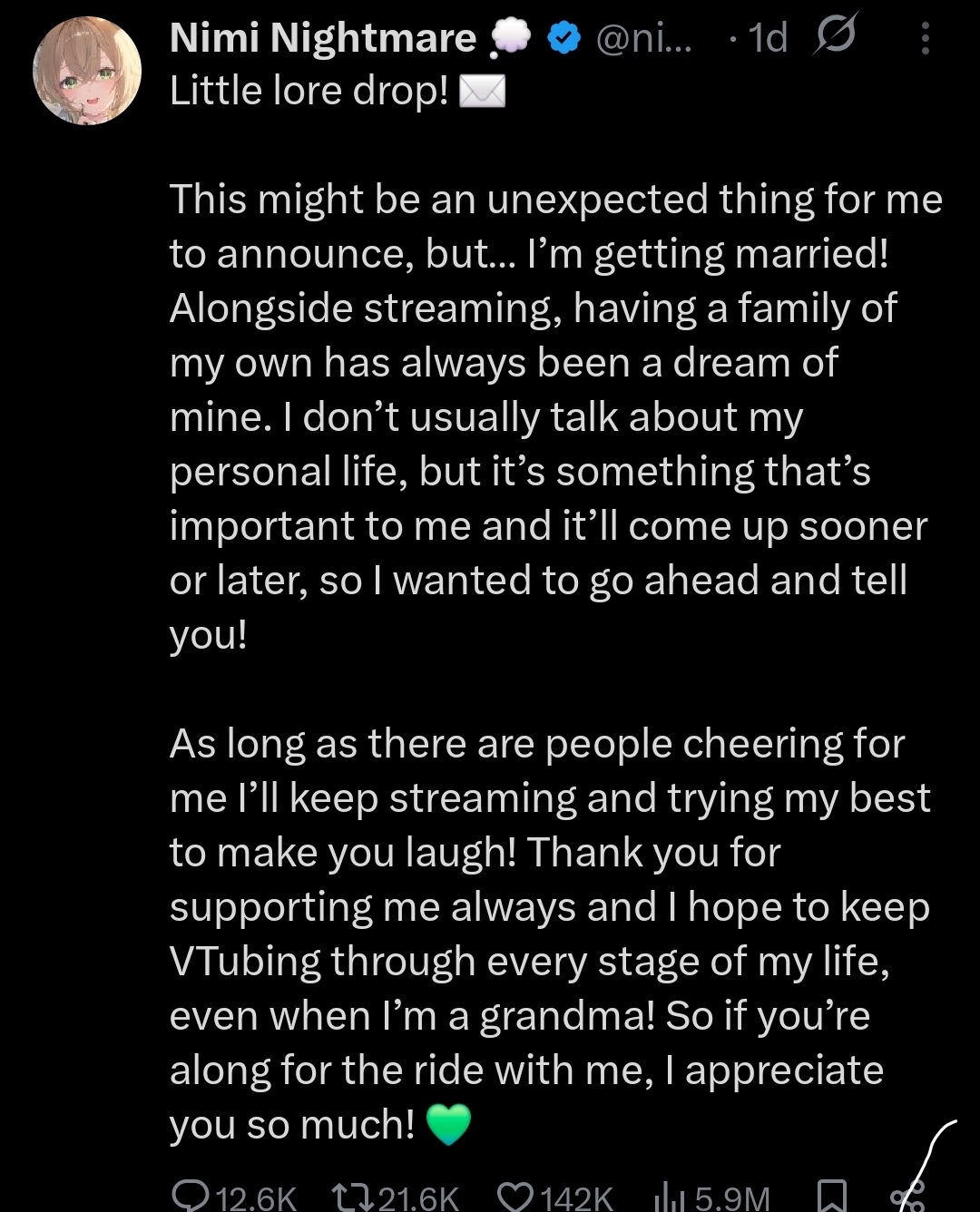Repost using the retweet arrows icon
Image resolution: width=980 pixels, height=1212 pixels.
351,1197
